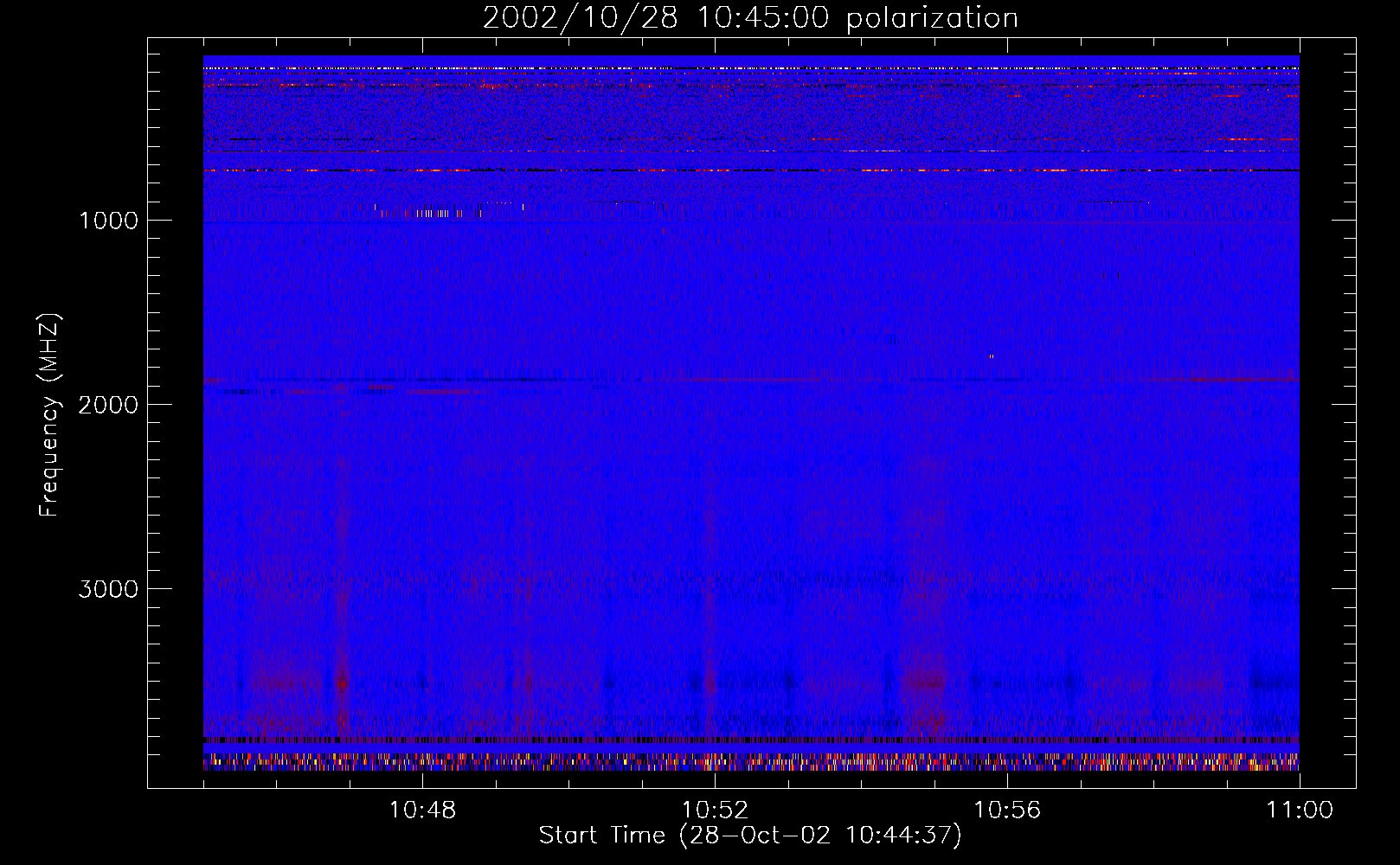Click the 'Start Time (28-Oct-02 10:44:37)' label

750,836
